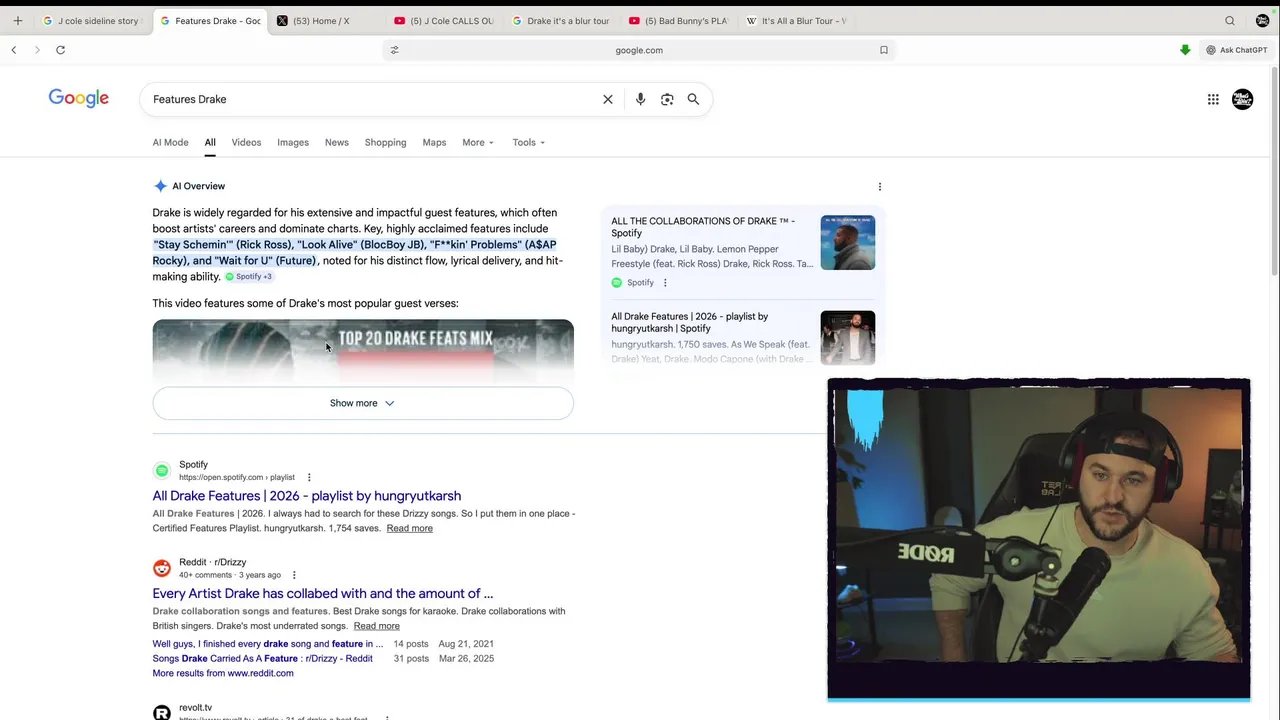Image resolution: width=1280 pixels, height=720 pixels.
Task: Open AI Overview three-dot options menu
Action: pos(880,186)
